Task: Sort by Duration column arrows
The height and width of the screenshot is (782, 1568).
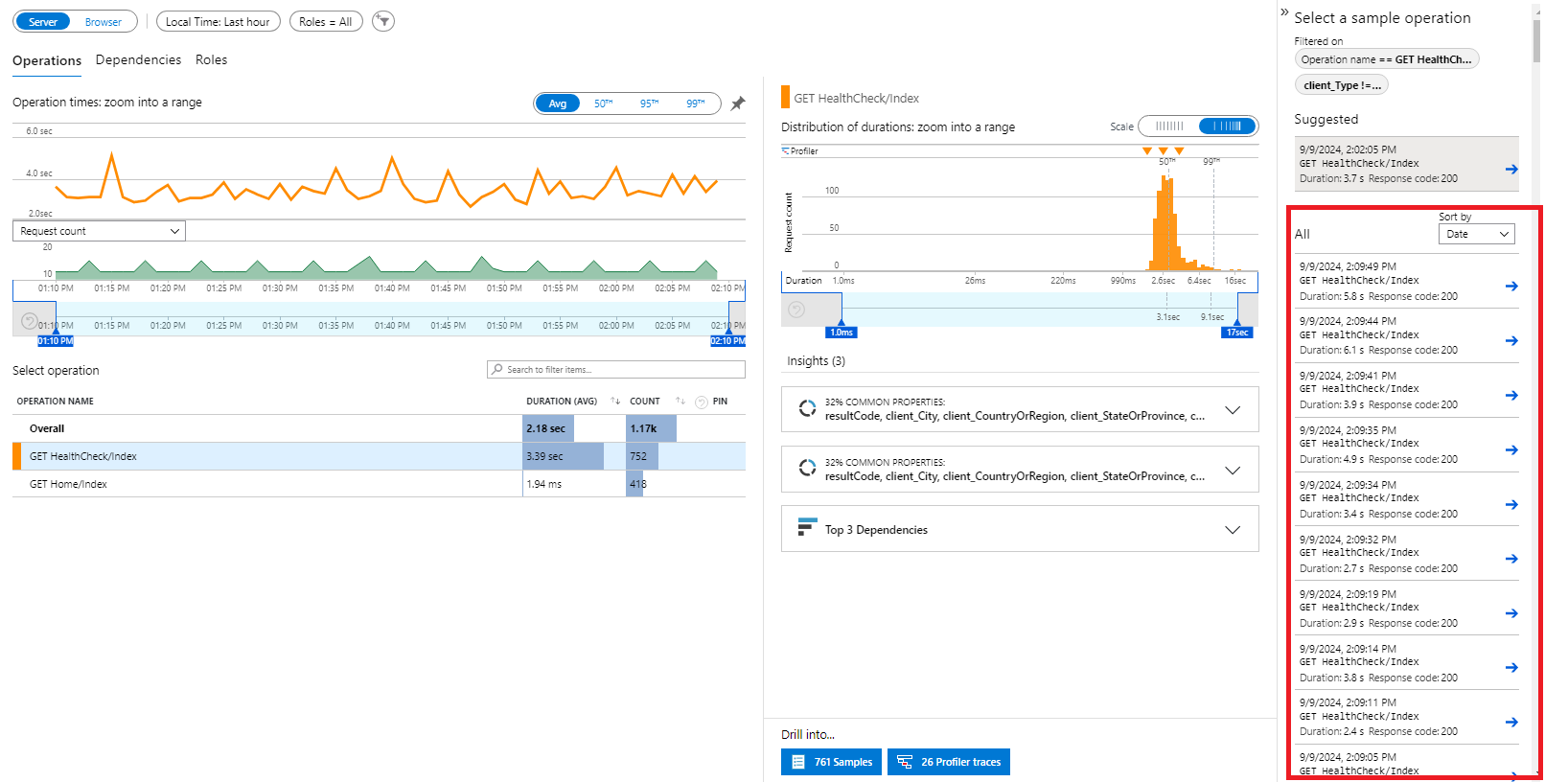Action: (615, 401)
